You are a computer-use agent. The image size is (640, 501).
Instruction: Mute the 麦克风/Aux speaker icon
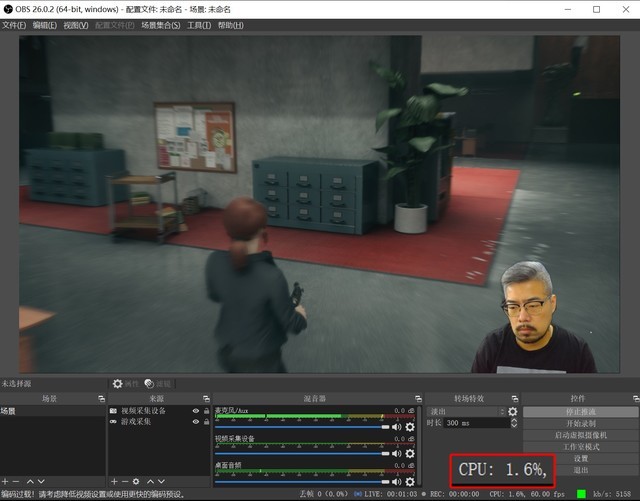(397, 427)
